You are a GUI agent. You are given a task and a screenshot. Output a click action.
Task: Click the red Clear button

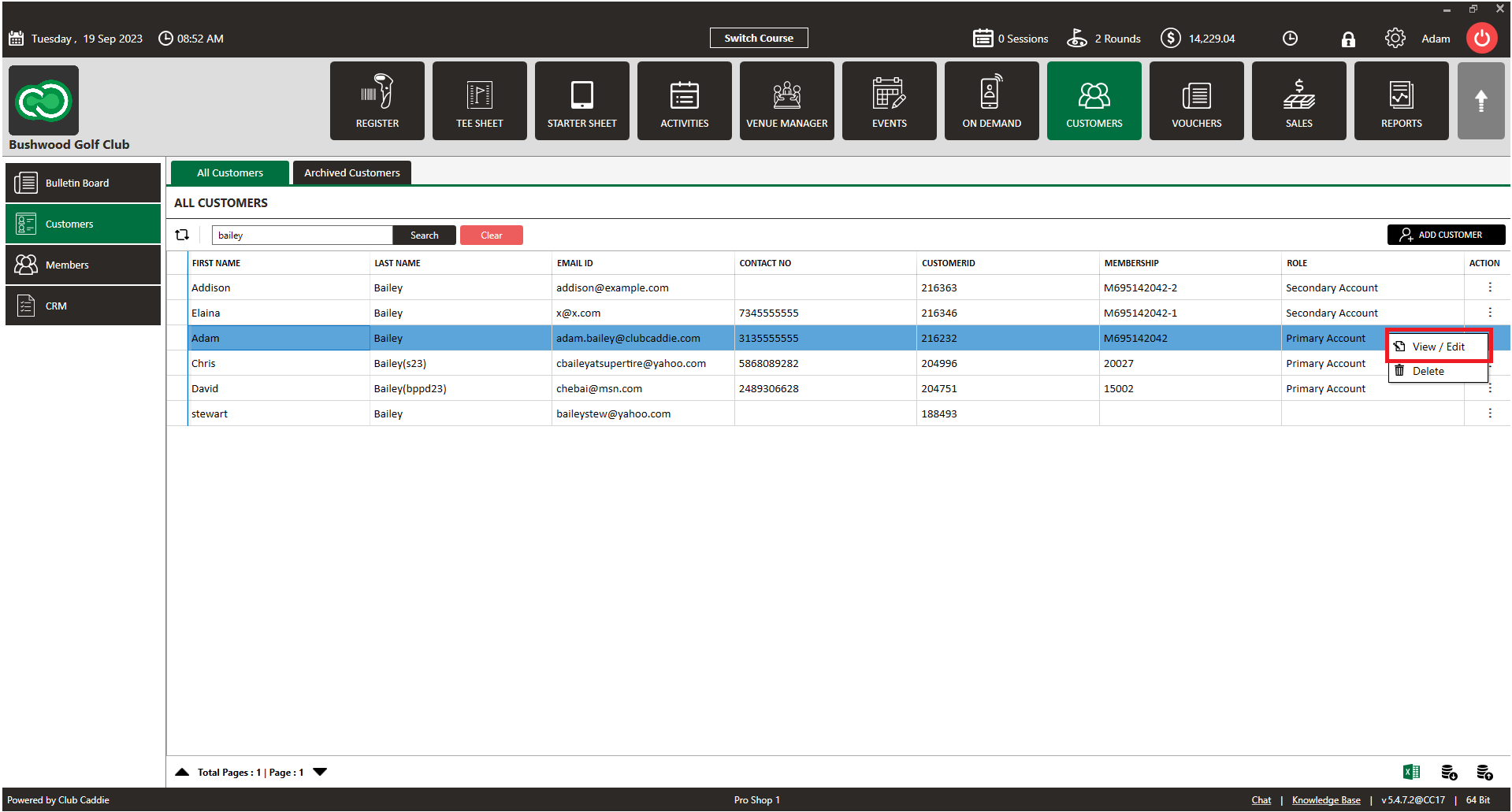(491, 235)
